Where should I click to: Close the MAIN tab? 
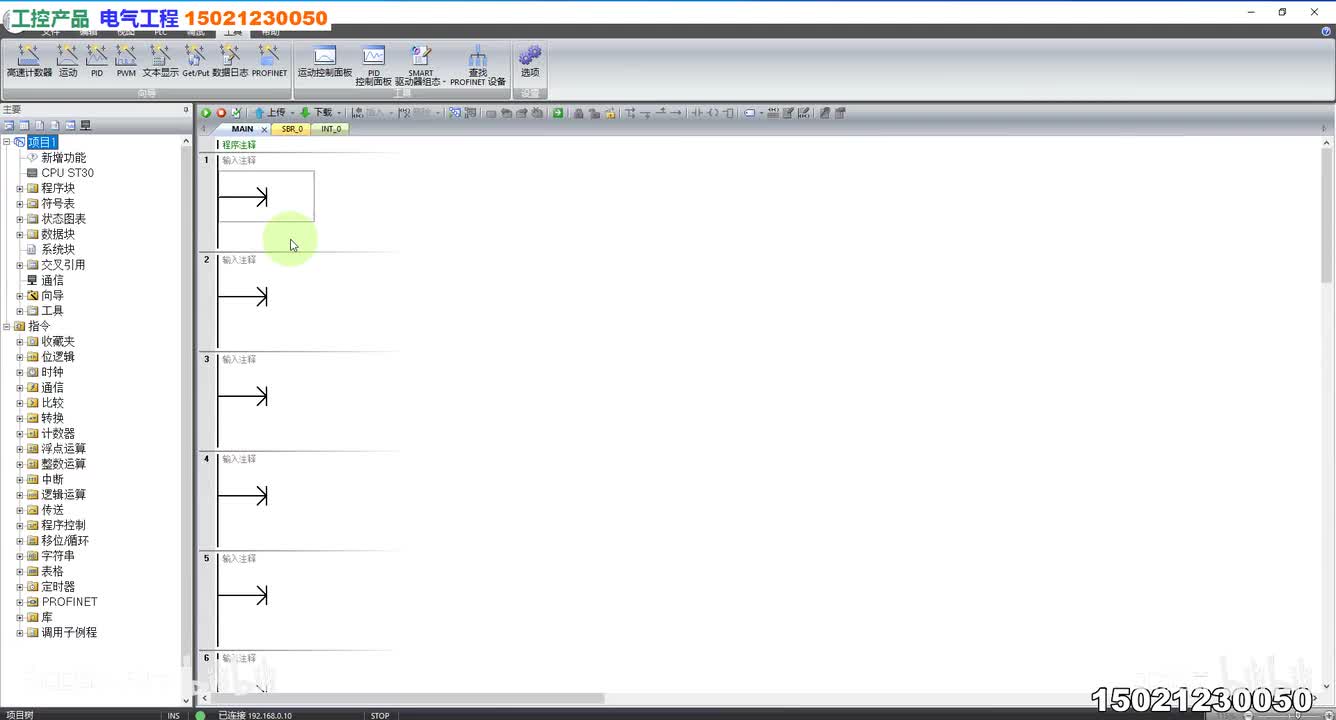265,129
